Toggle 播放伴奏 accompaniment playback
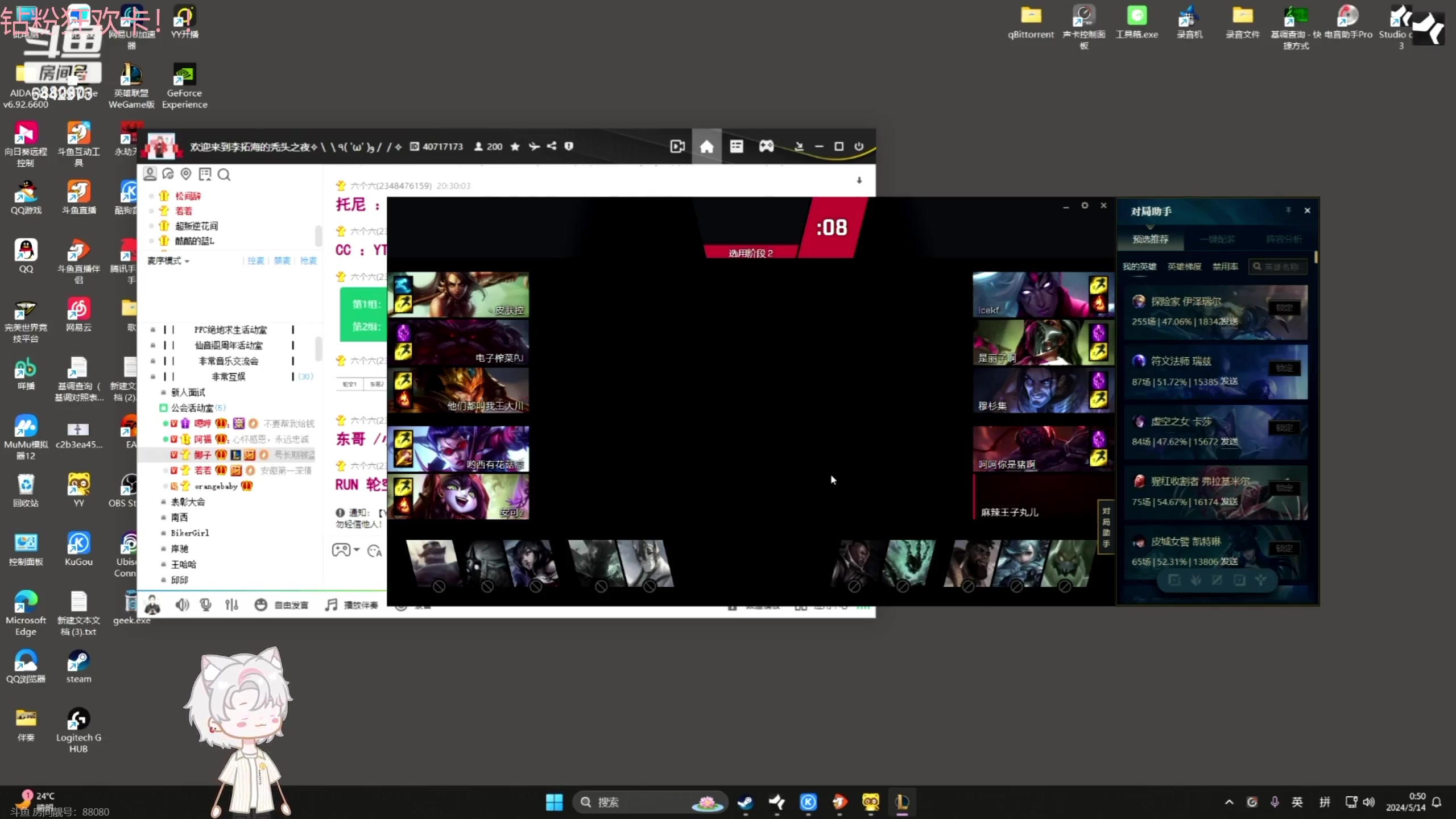 pyautogui.click(x=351, y=605)
